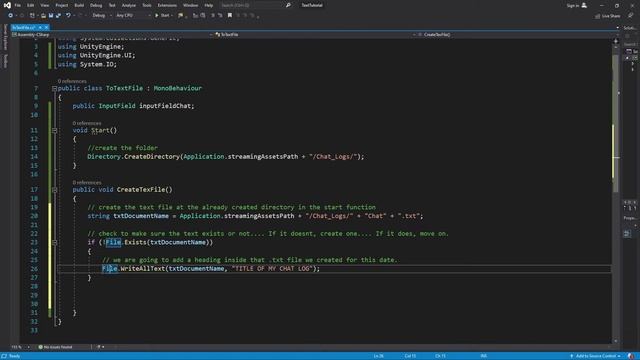Screen dimensions: 640x360
Task: Open the Debug configuration dropdown
Action: (x=102, y=16)
